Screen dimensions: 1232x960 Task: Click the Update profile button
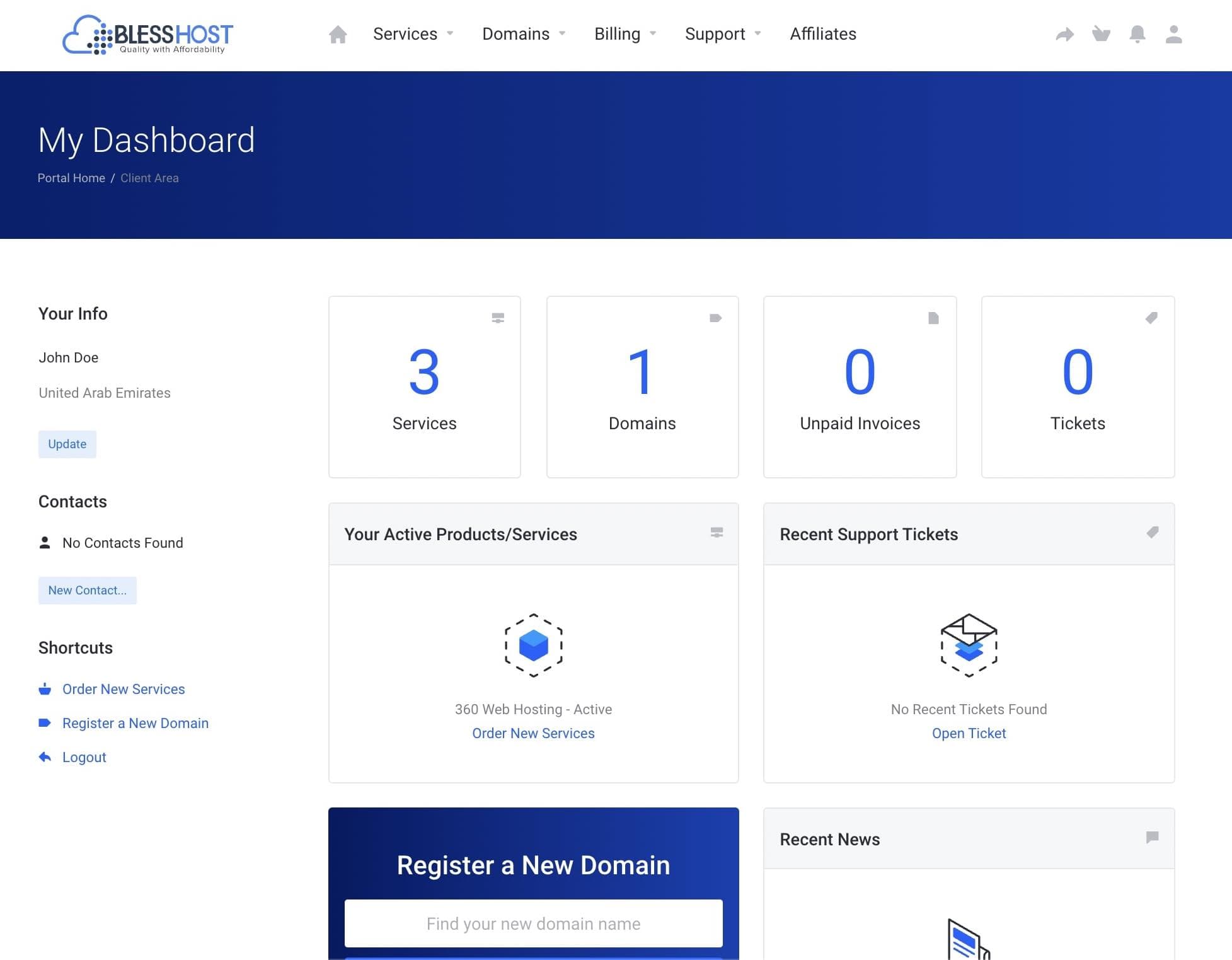tap(67, 443)
